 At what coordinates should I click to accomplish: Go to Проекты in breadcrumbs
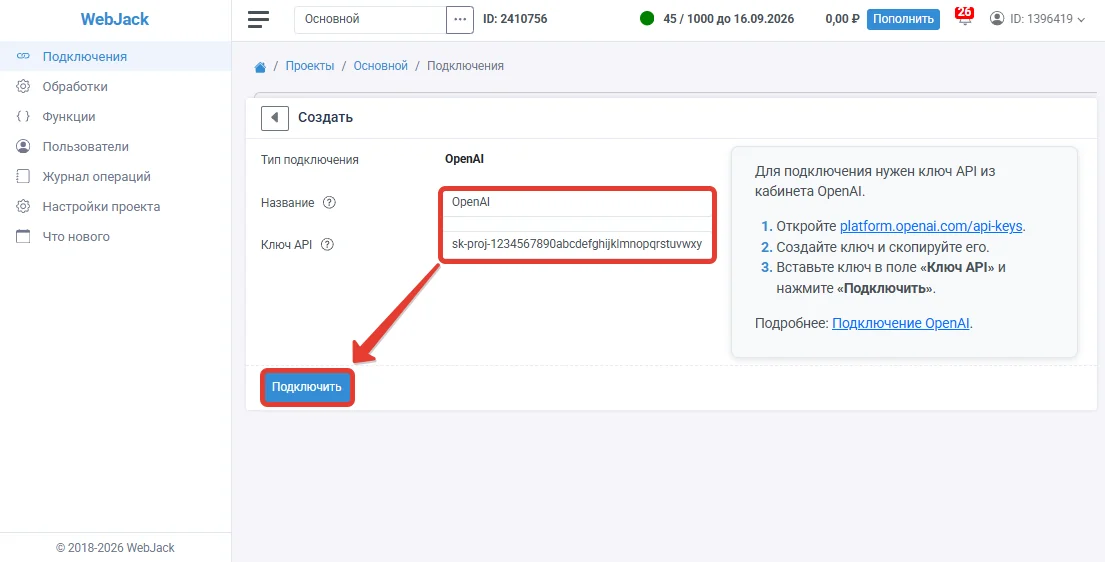310,66
